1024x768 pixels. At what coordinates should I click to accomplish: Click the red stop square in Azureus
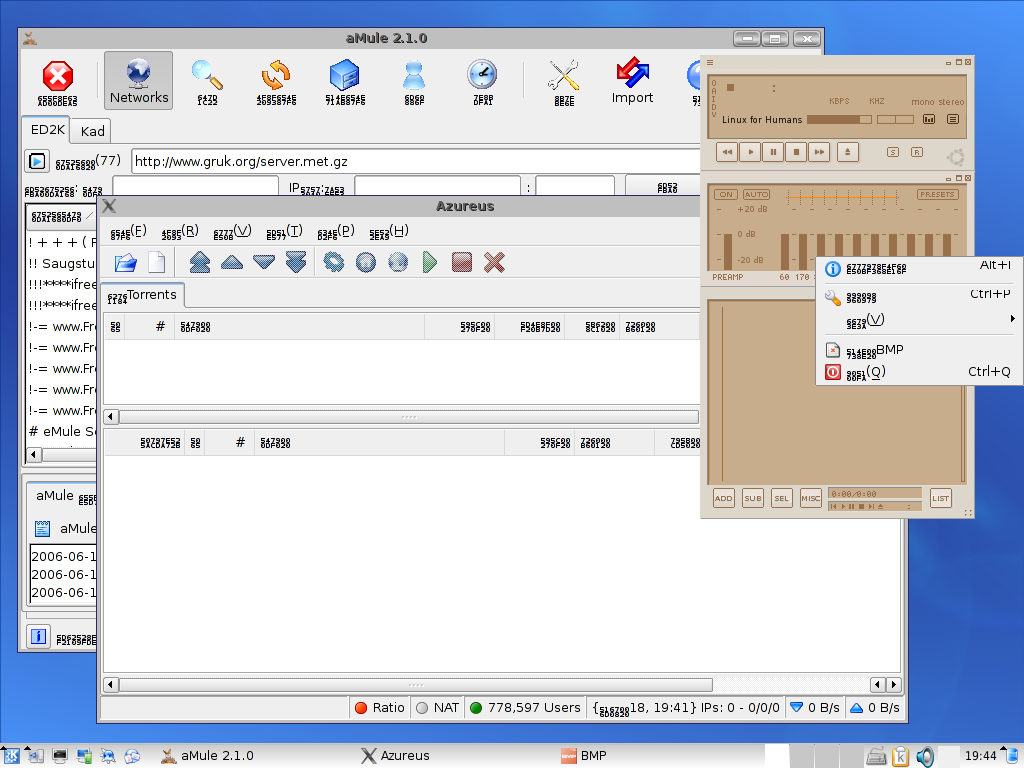[x=462, y=263]
